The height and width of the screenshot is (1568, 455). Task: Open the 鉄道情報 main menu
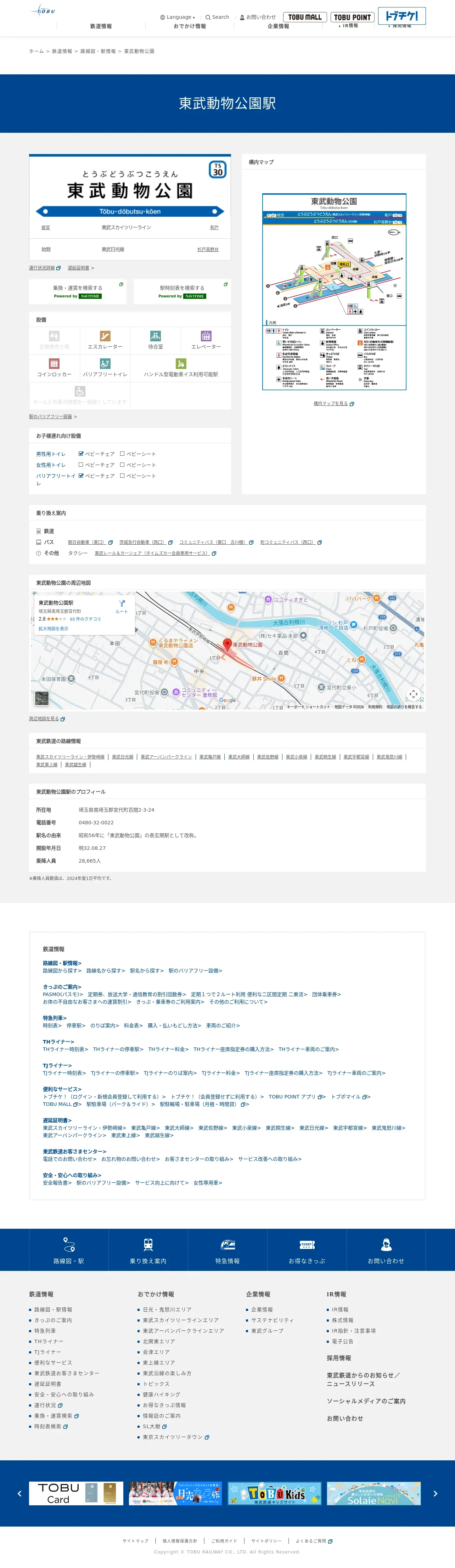coord(101,26)
